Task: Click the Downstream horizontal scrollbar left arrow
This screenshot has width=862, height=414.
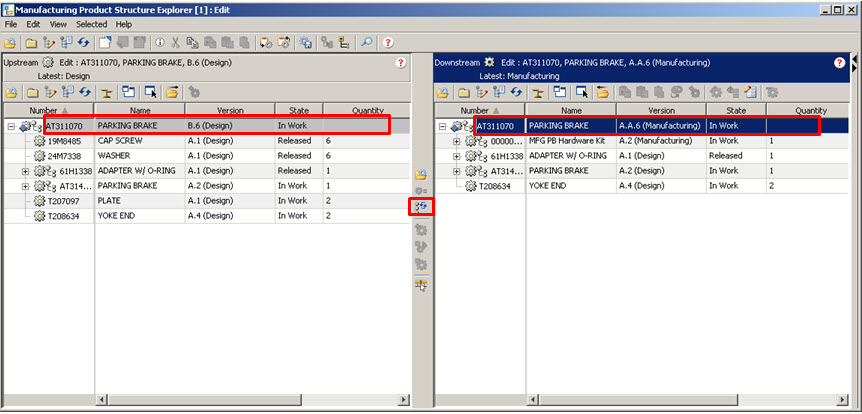Action: [531, 400]
